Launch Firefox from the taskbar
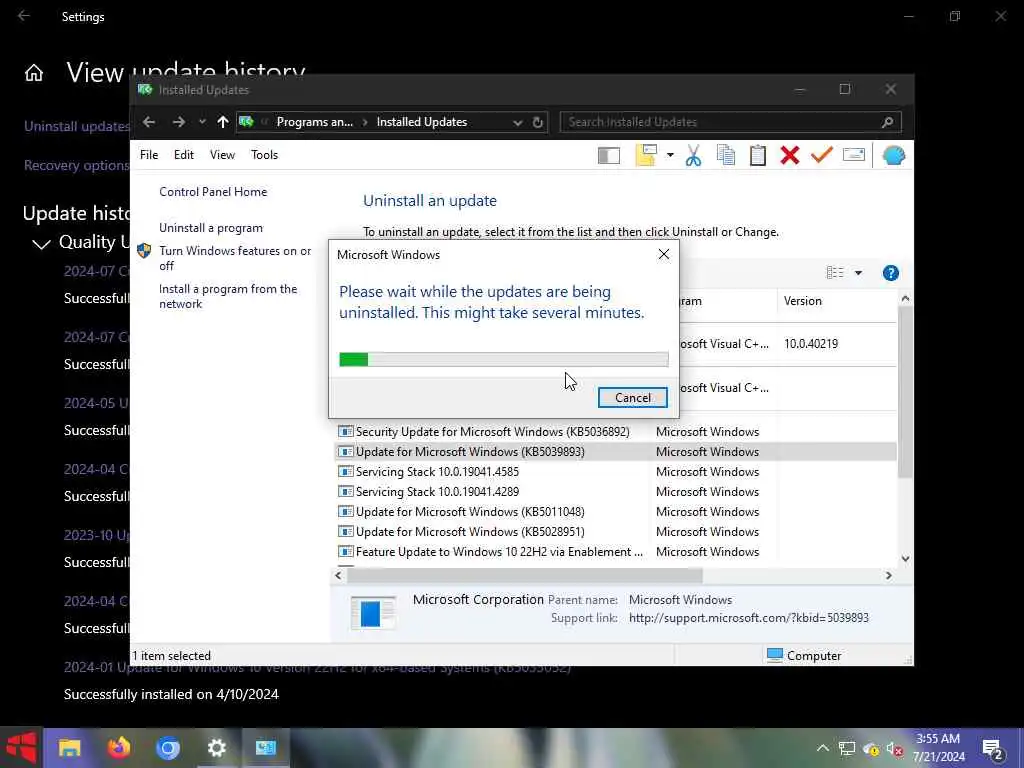The image size is (1024, 768). 119,748
